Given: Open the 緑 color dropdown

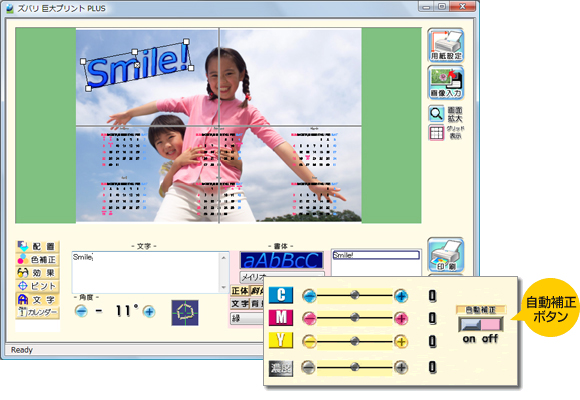Looking at the screenshot, I should (x=247, y=318).
